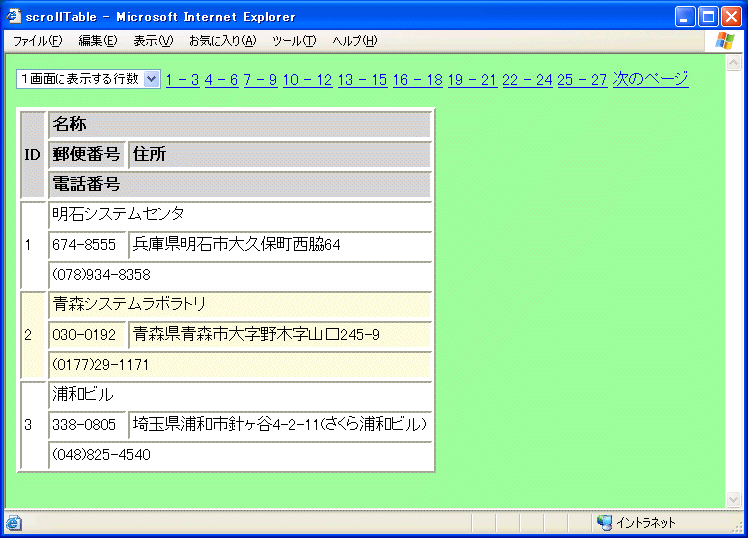
Task: Click ID cell of 明石システムセンタ row
Action: pyautogui.click(x=32, y=245)
